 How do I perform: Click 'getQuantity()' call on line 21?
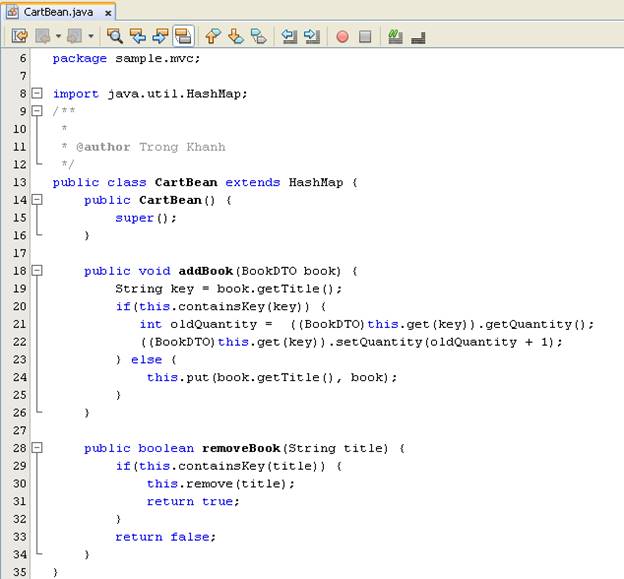535,324
